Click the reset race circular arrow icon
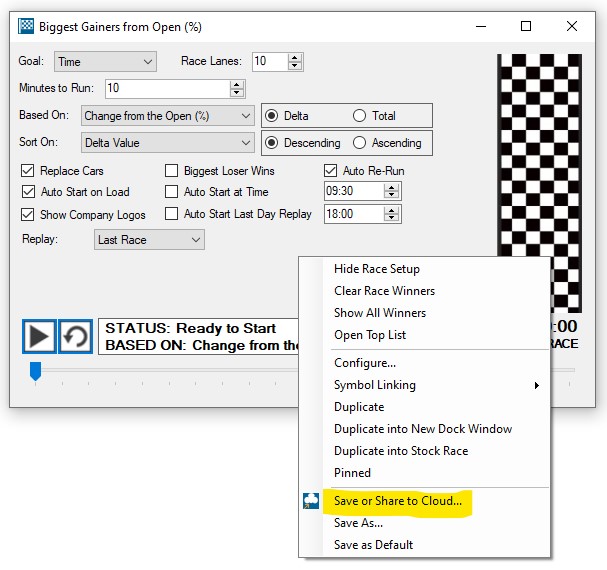This screenshot has height=570, width=607. pos(76,336)
